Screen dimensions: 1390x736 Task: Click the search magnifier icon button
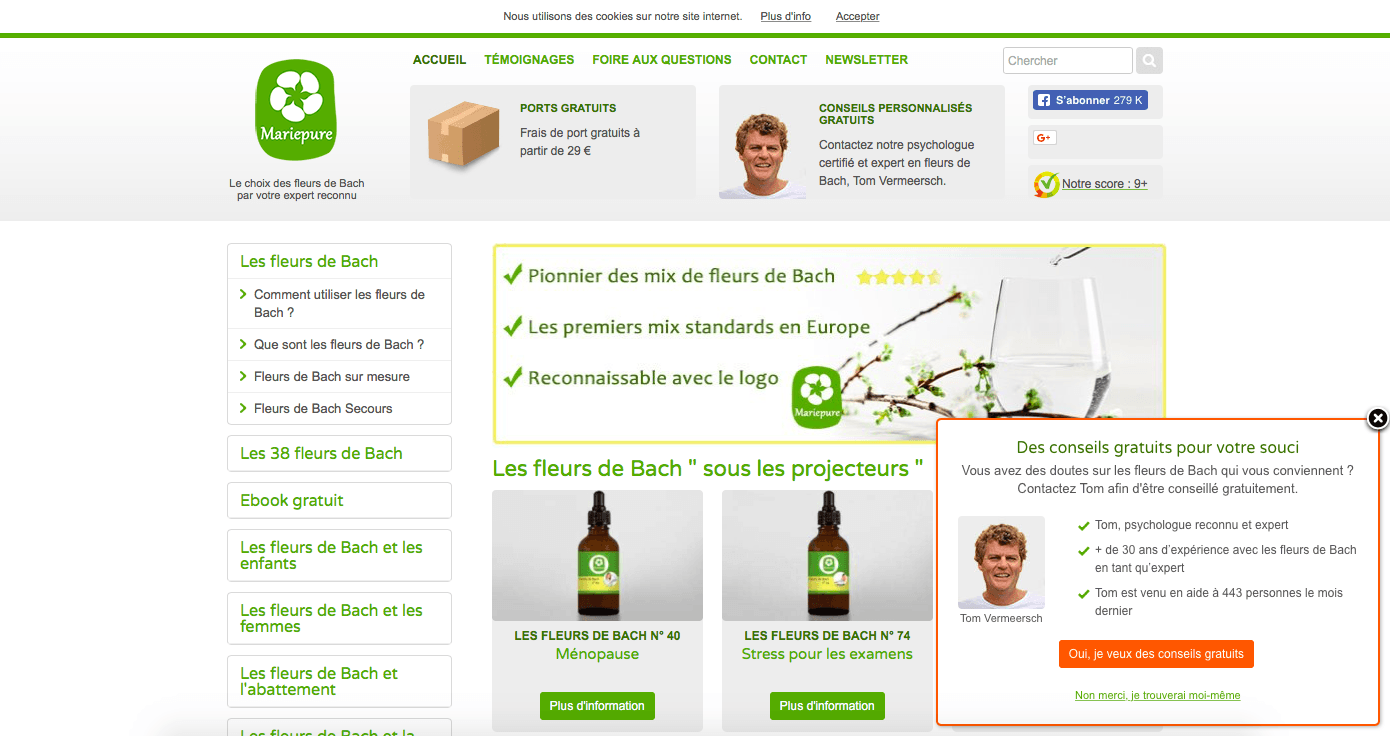point(1149,61)
